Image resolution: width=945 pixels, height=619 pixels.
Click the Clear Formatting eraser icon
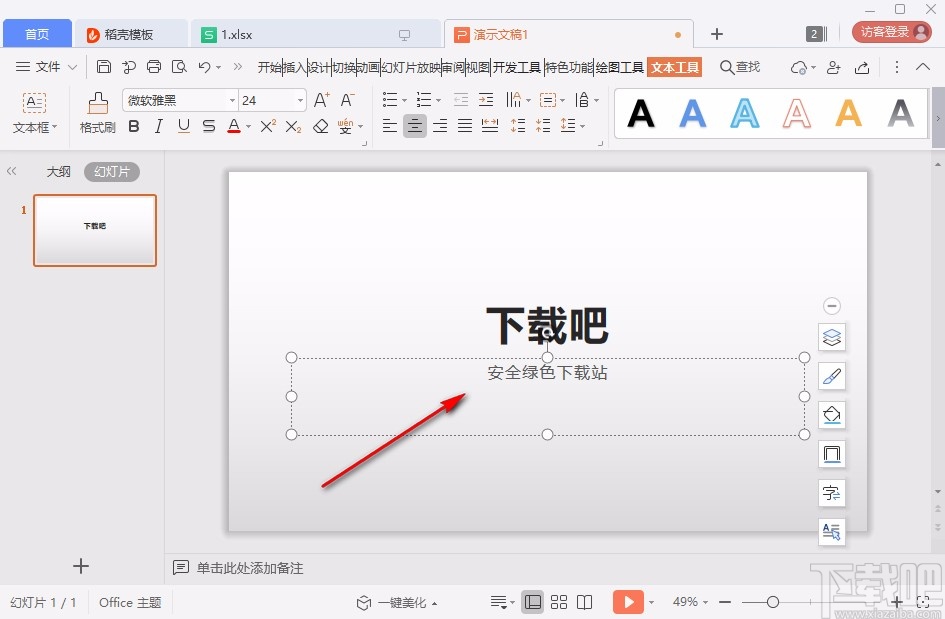[321, 126]
